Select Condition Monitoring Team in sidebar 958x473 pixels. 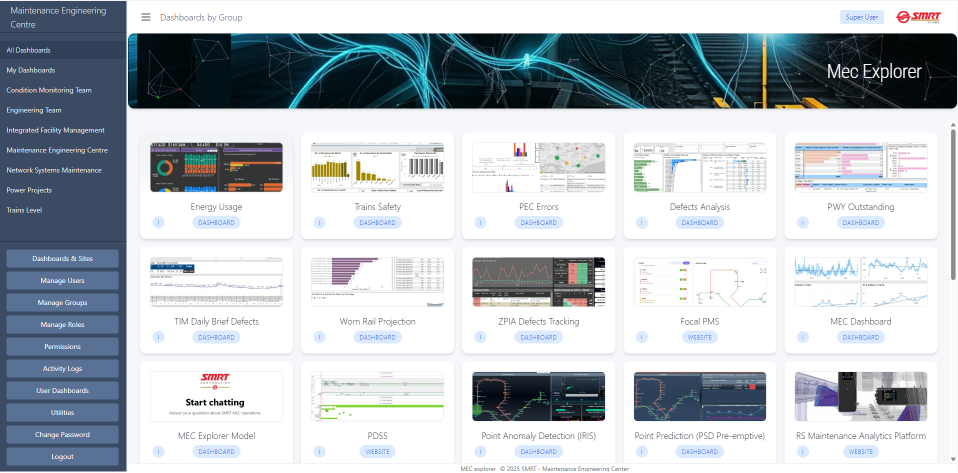tap(49, 90)
